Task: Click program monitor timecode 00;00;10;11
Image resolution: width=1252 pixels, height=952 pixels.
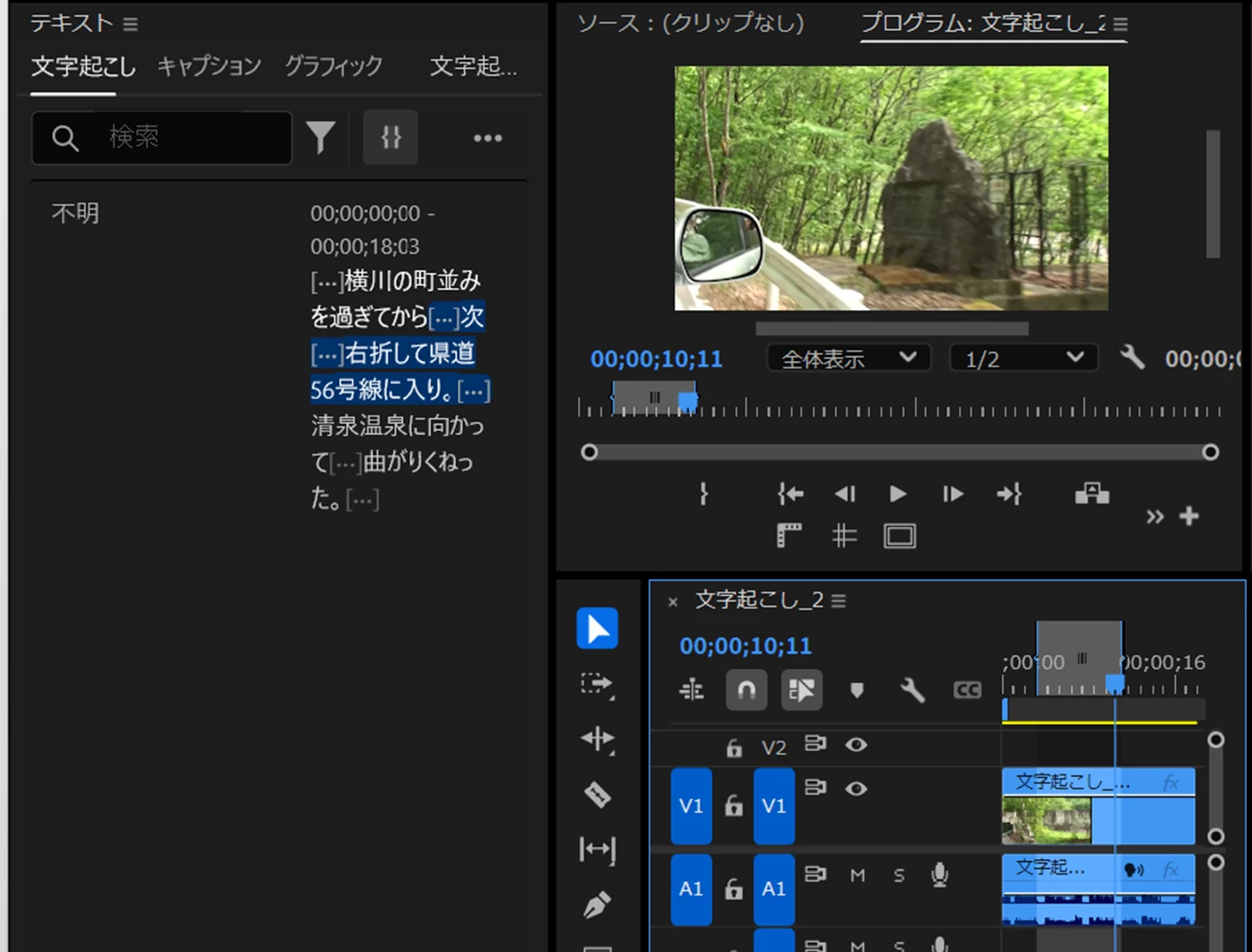Action: [x=656, y=359]
